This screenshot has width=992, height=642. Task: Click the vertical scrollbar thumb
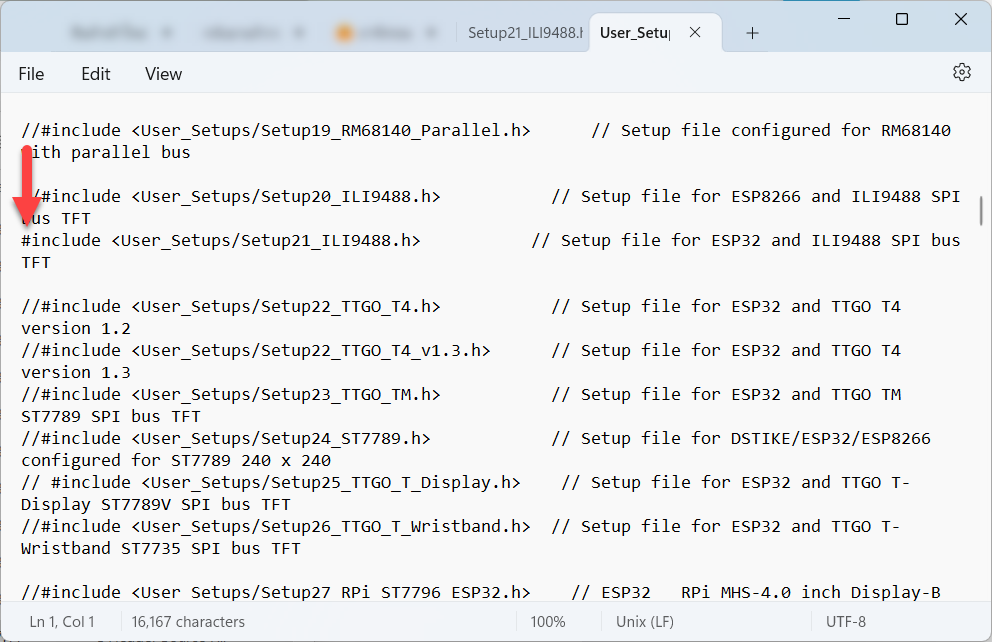coord(981,211)
